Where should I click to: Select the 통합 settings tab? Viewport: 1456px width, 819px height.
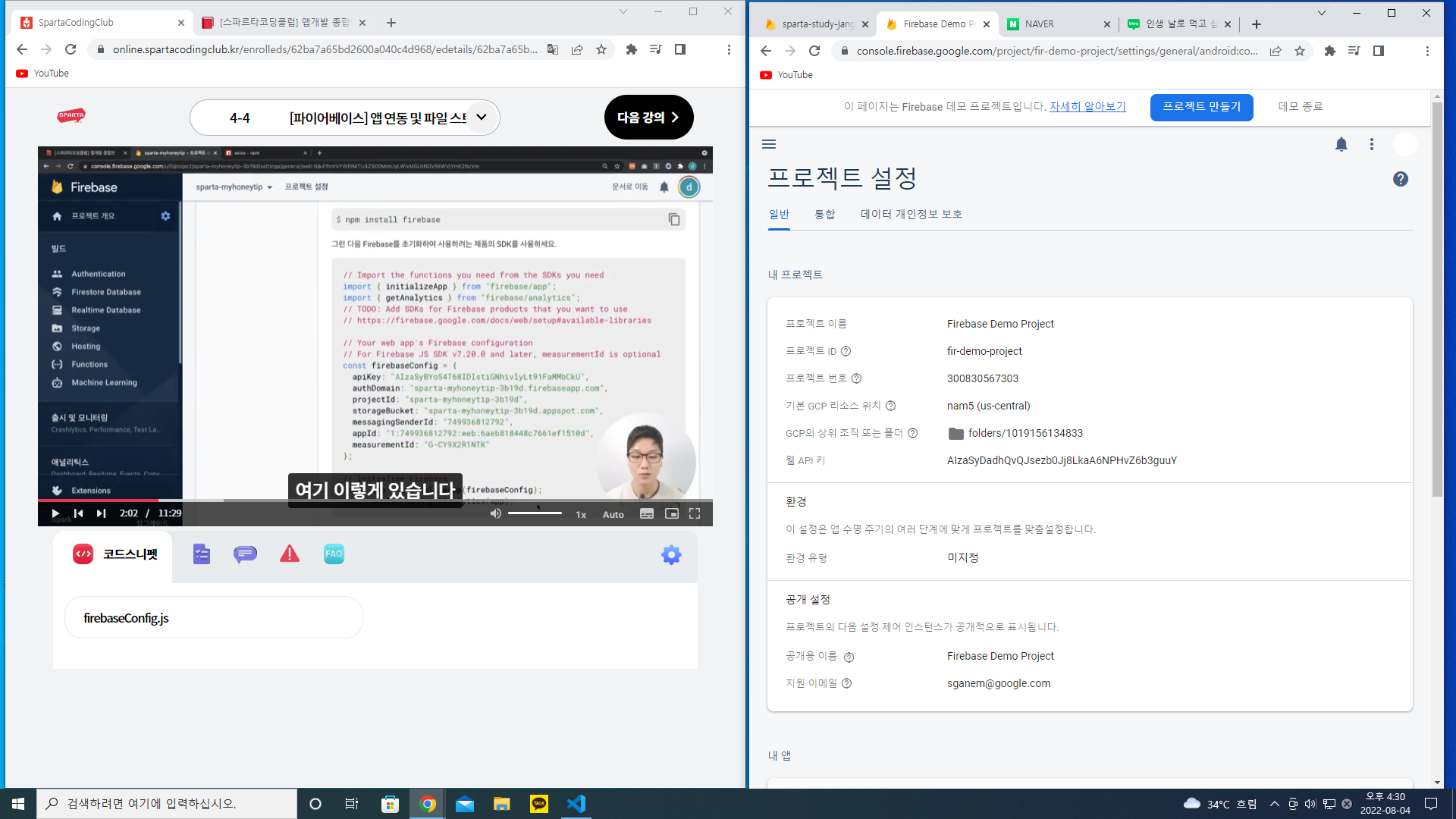[x=825, y=215]
